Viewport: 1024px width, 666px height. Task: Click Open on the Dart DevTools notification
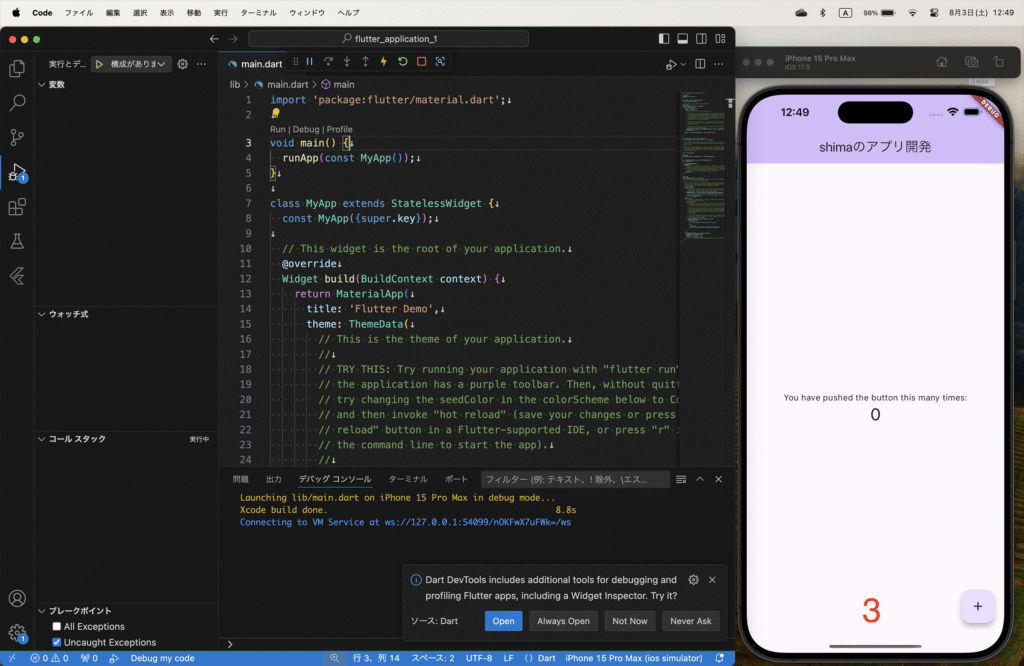click(504, 621)
